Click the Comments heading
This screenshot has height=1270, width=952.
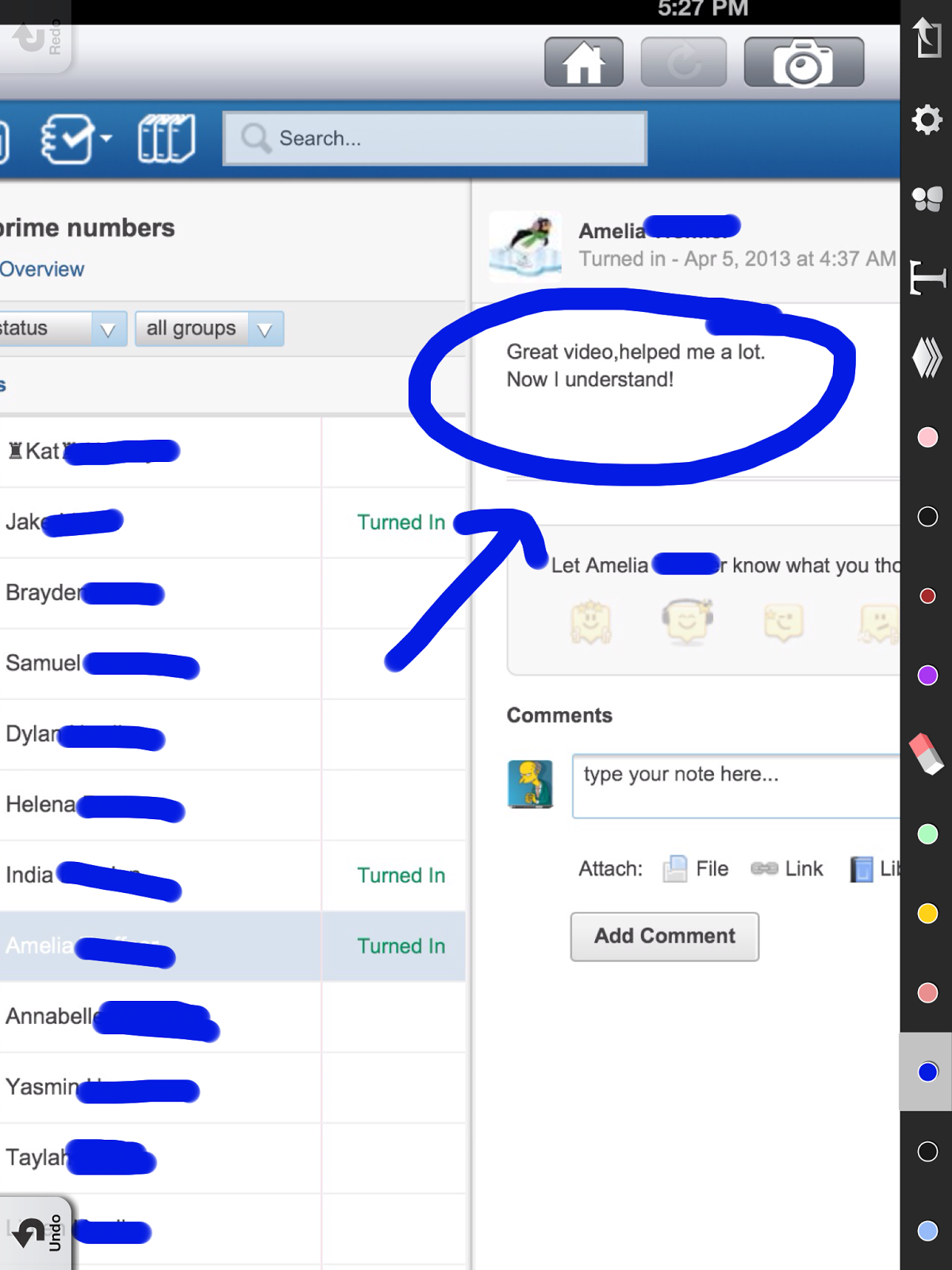point(559,715)
